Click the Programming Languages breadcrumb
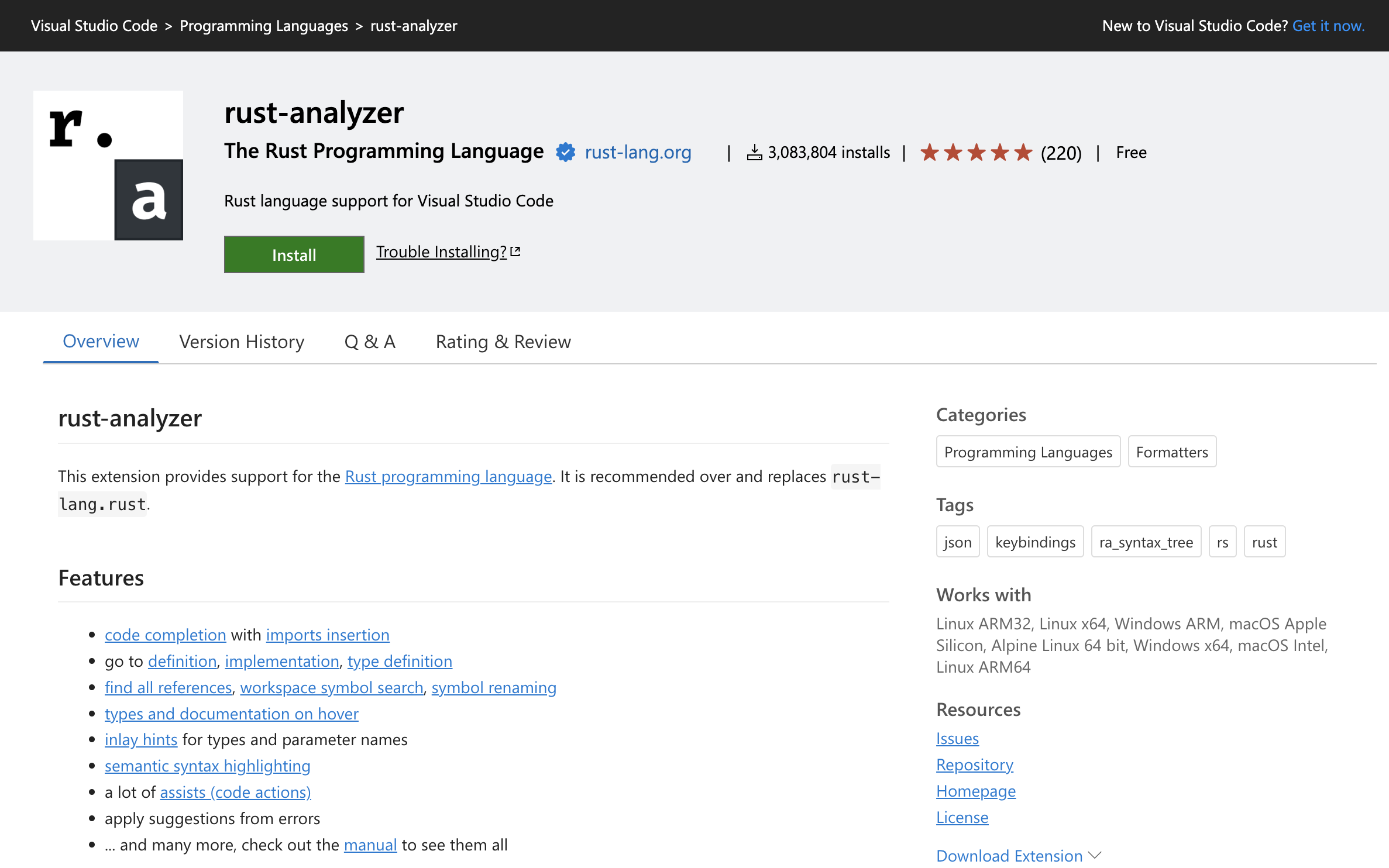This screenshot has height=868, width=1389. [x=264, y=26]
